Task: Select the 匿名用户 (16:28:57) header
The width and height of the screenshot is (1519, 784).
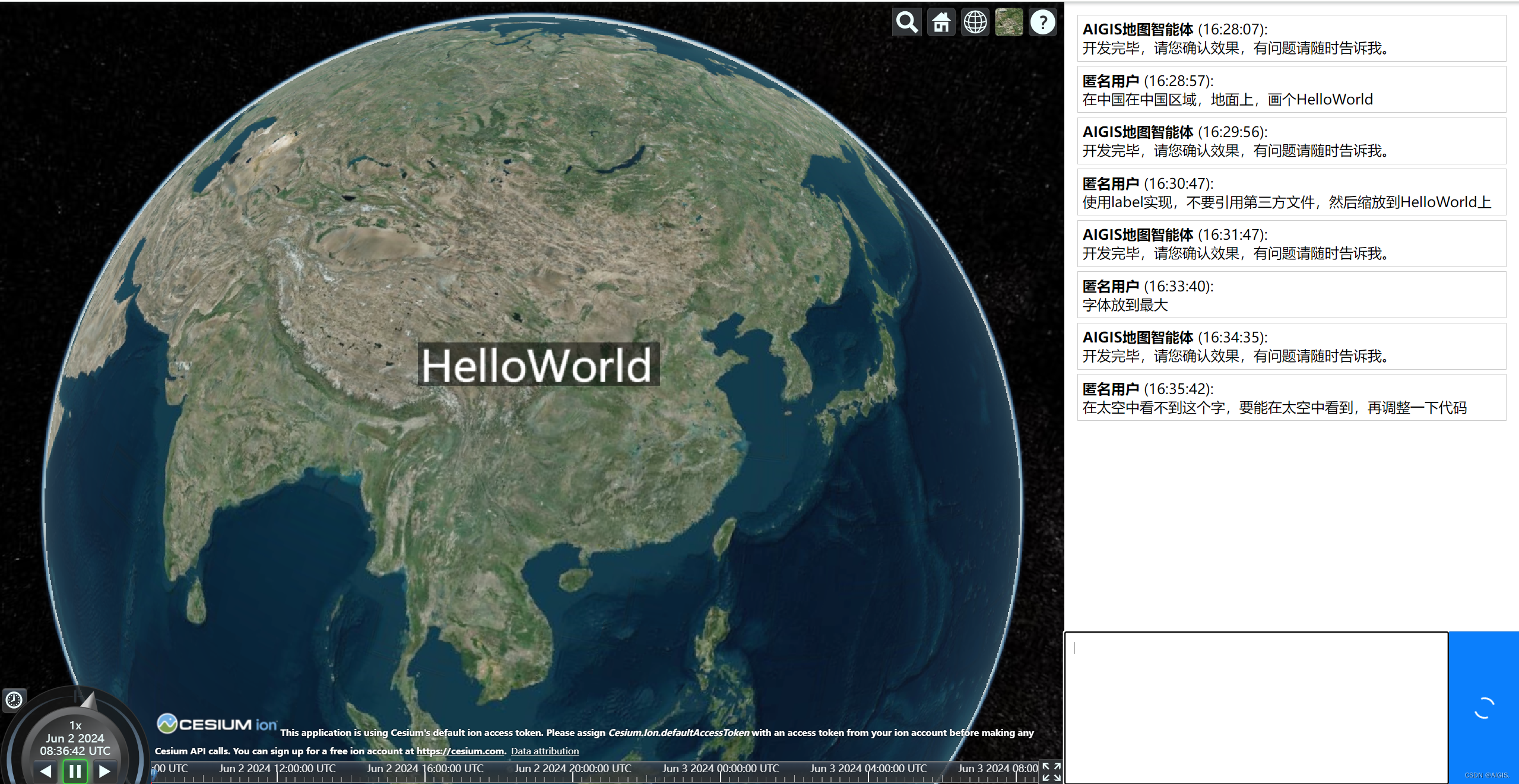Action: coord(1148,81)
